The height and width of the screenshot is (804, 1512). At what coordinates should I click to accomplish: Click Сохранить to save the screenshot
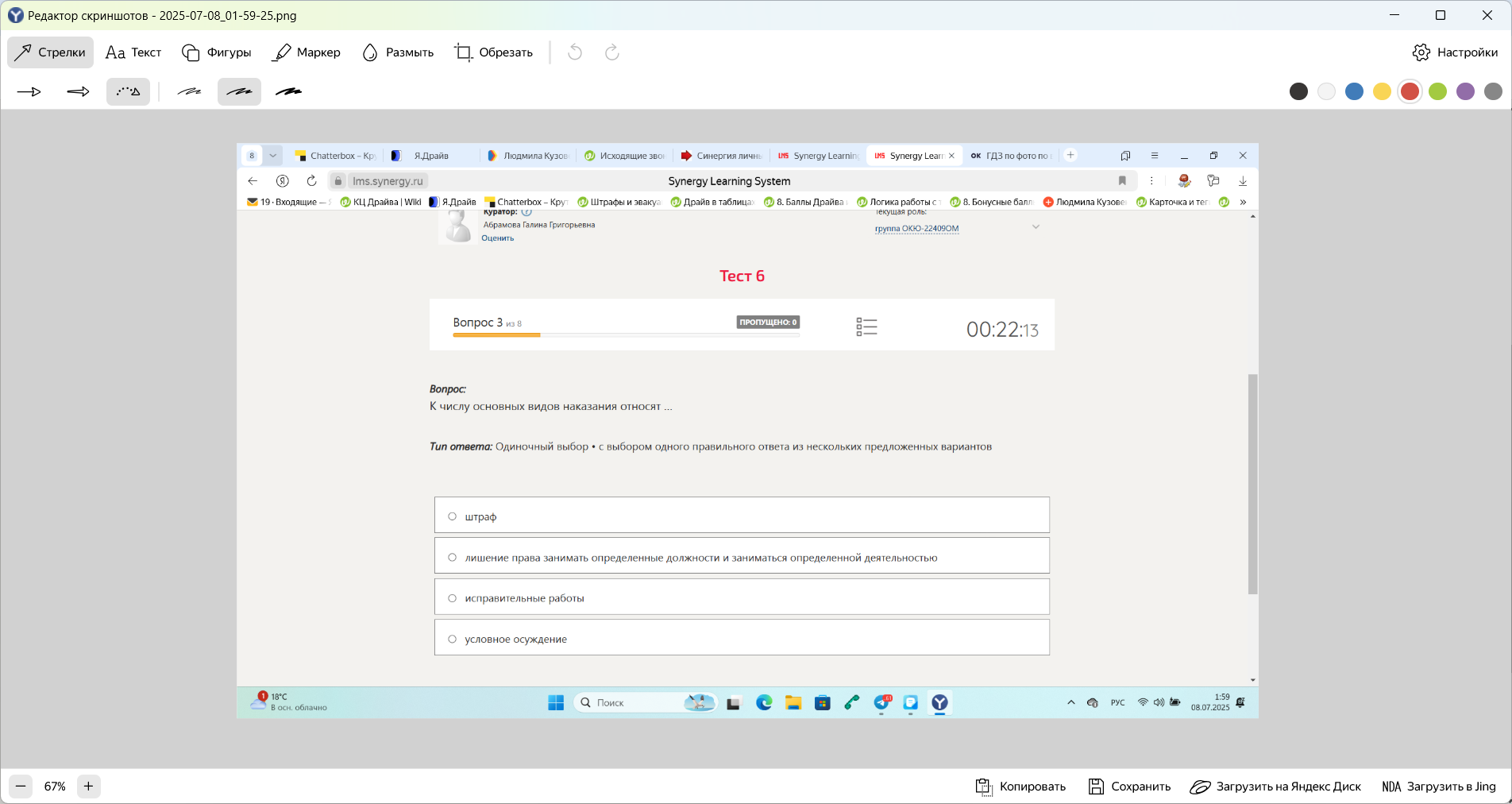point(1129,787)
